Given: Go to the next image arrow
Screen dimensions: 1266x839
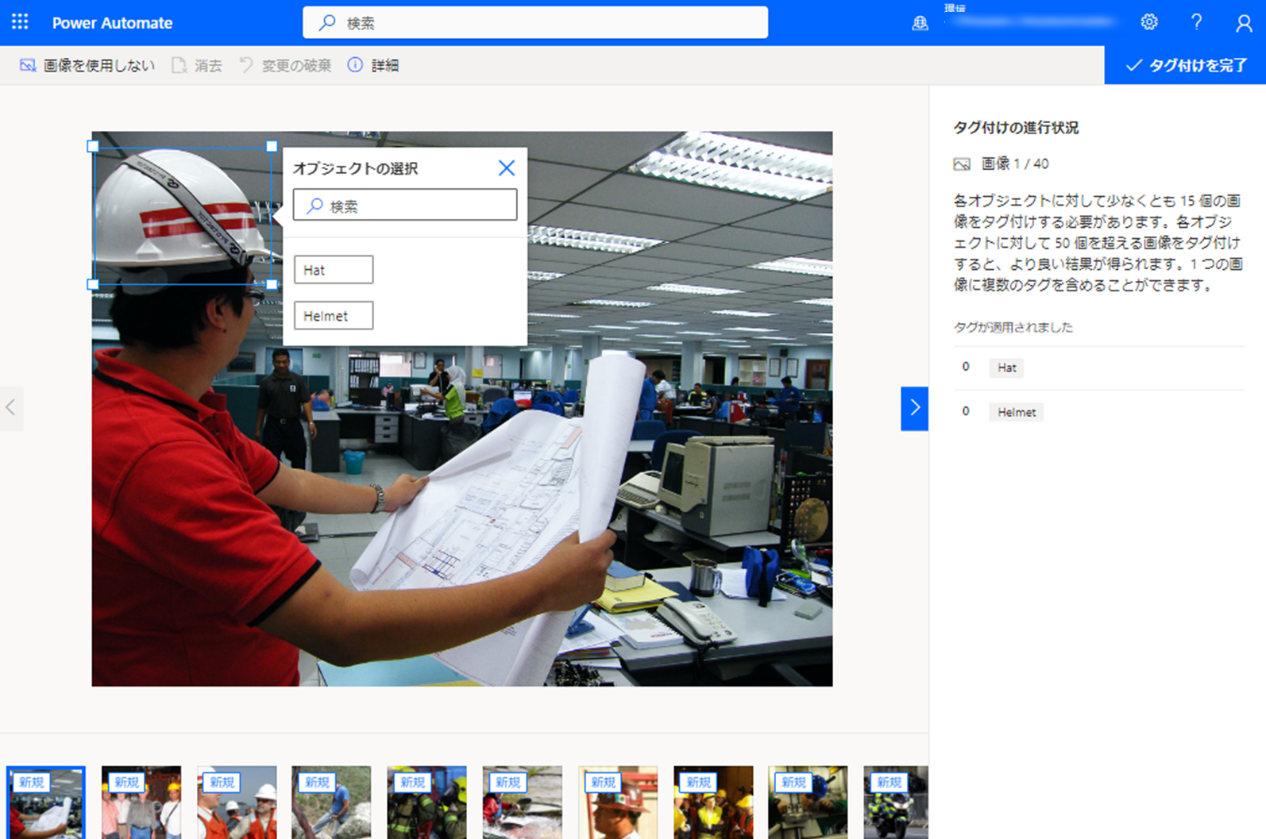Looking at the screenshot, I should [914, 408].
